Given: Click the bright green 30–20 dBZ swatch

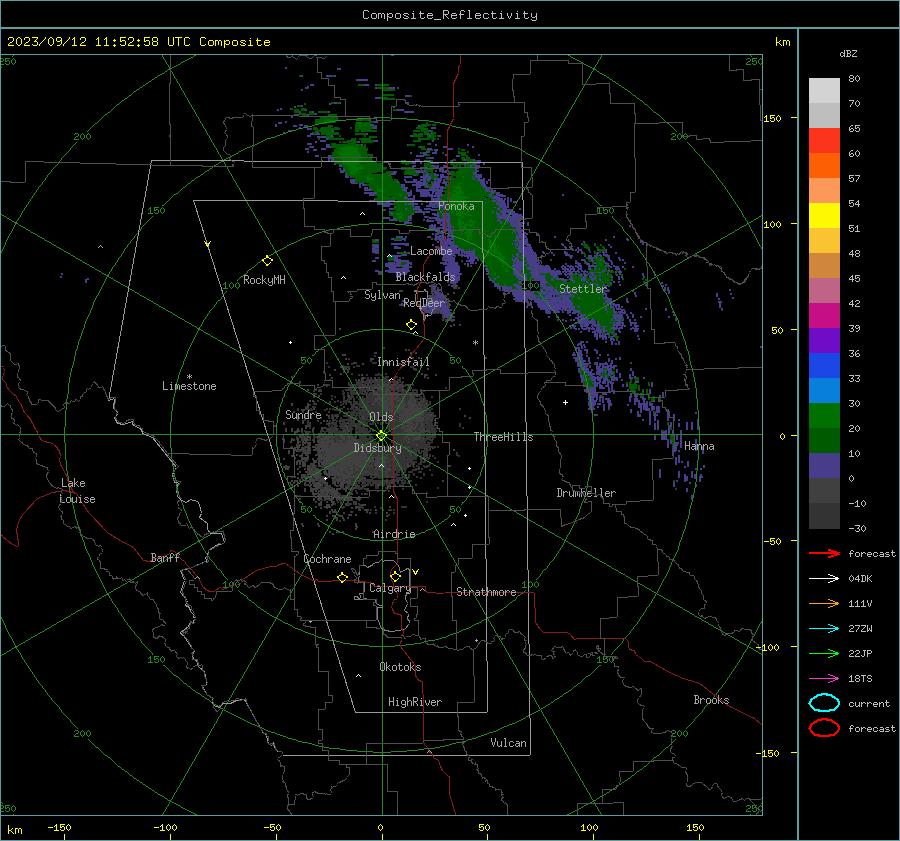Looking at the screenshot, I should 824,416.
